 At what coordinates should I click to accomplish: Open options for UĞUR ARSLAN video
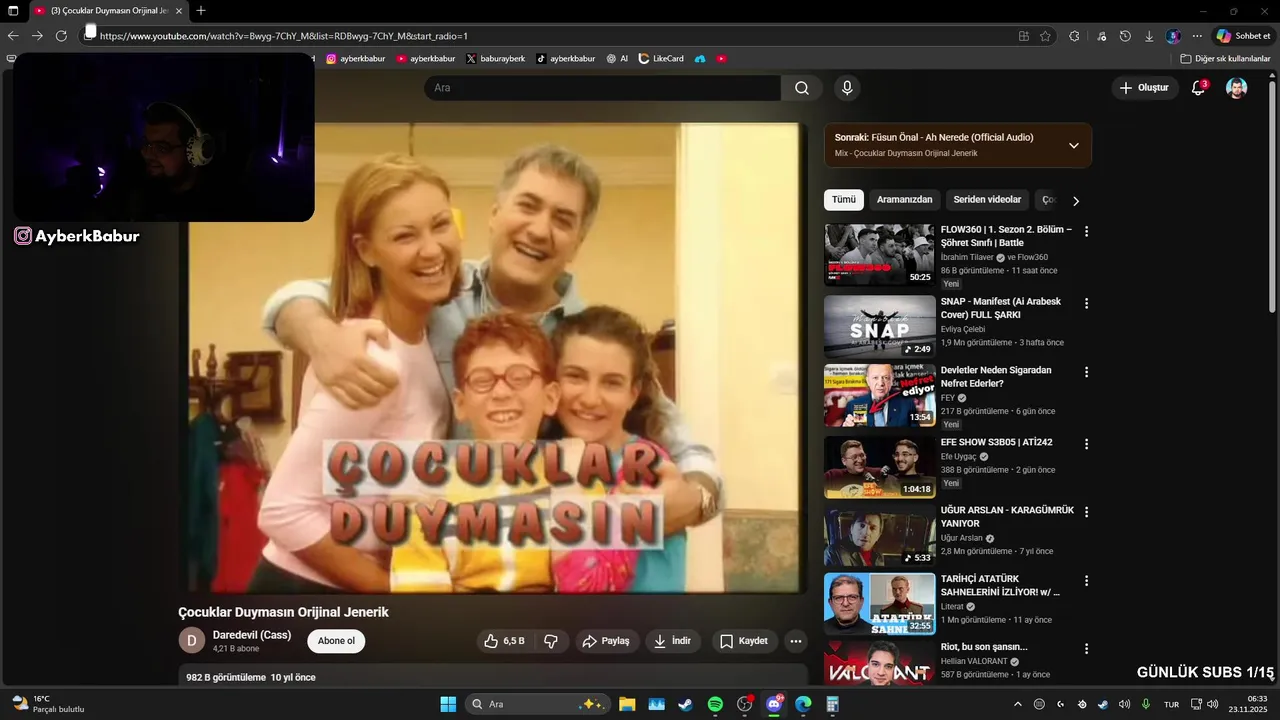coord(1086,511)
